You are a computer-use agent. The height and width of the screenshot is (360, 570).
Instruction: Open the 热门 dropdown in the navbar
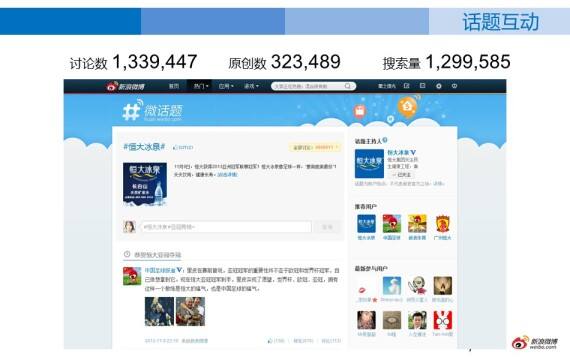[x=201, y=86]
